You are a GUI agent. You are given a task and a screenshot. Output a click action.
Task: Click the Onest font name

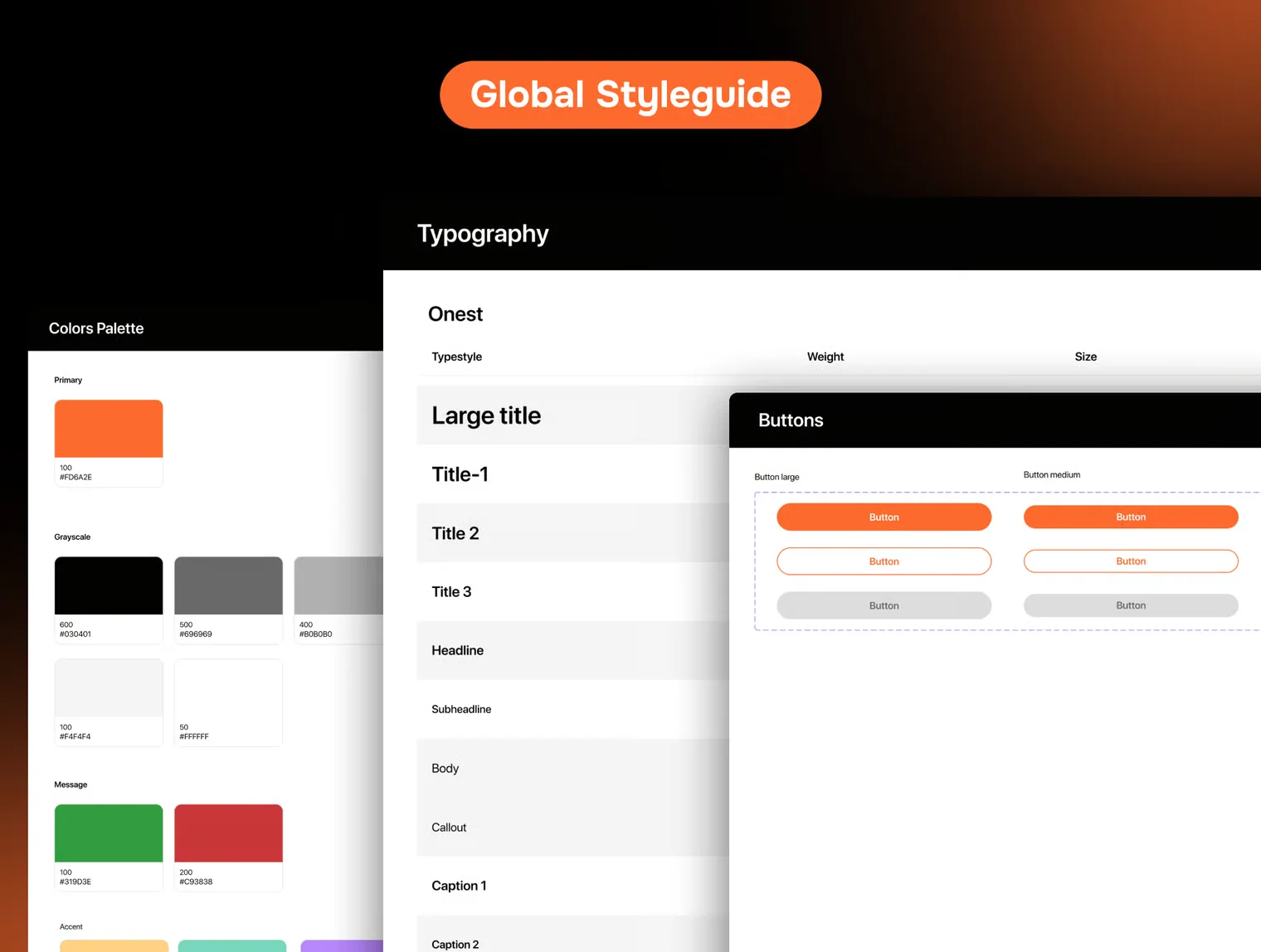[x=455, y=314]
